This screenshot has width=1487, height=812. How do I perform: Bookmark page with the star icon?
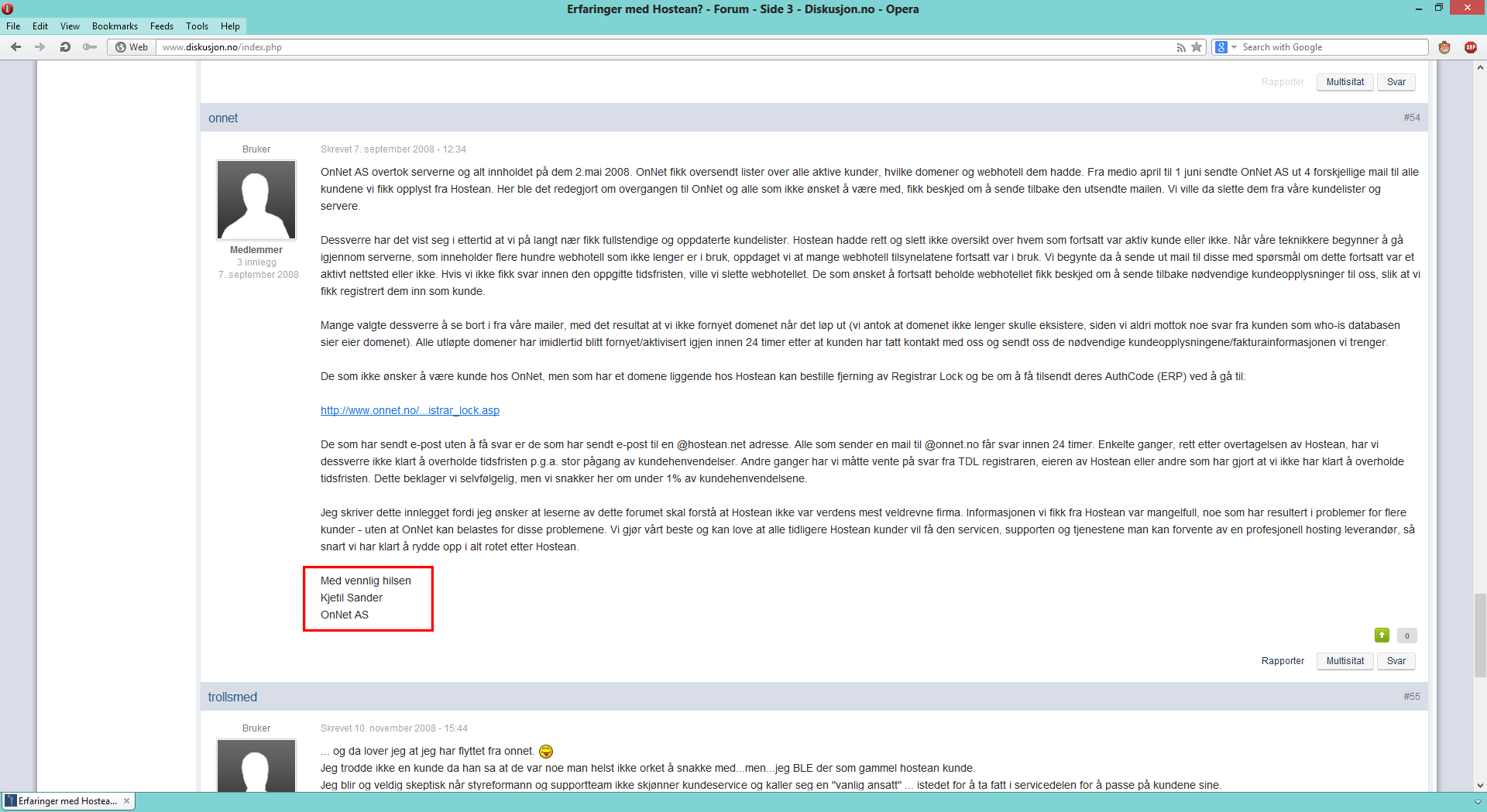click(1197, 47)
